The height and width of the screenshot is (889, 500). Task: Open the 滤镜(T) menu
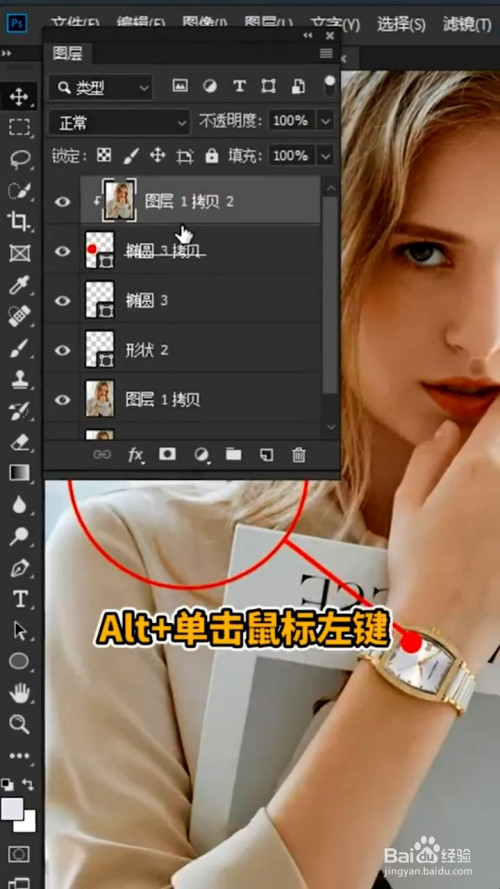coord(467,24)
